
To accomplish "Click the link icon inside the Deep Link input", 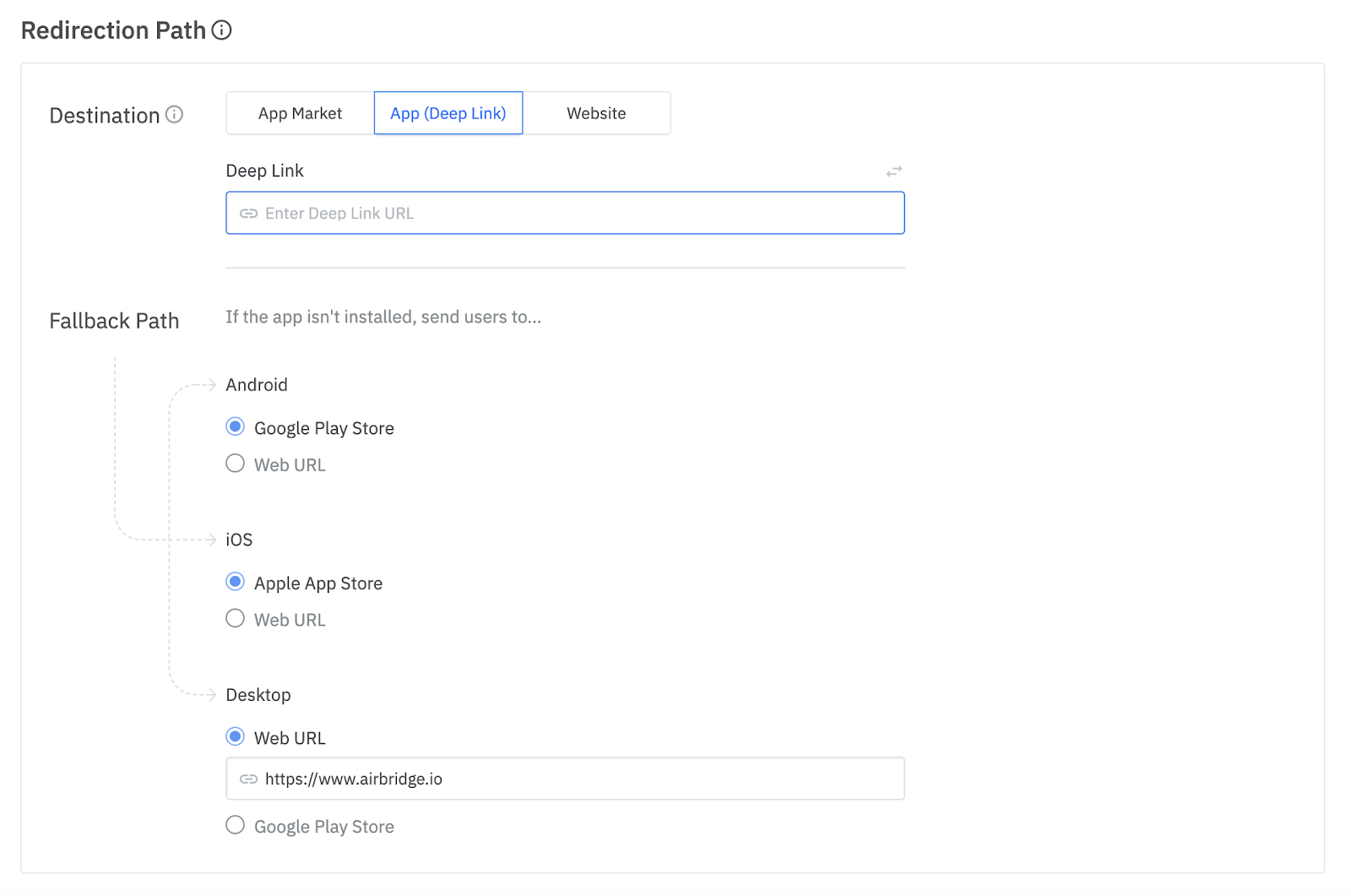I will point(248,213).
